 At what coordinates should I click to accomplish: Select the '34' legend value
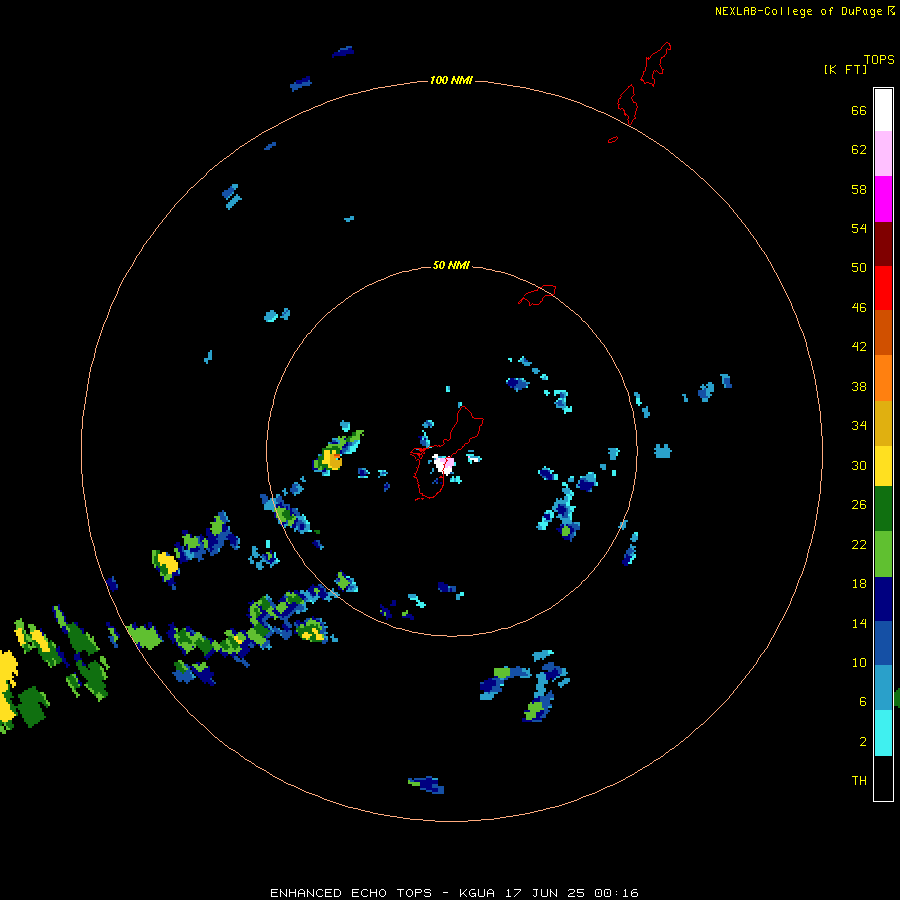pyautogui.click(x=859, y=425)
